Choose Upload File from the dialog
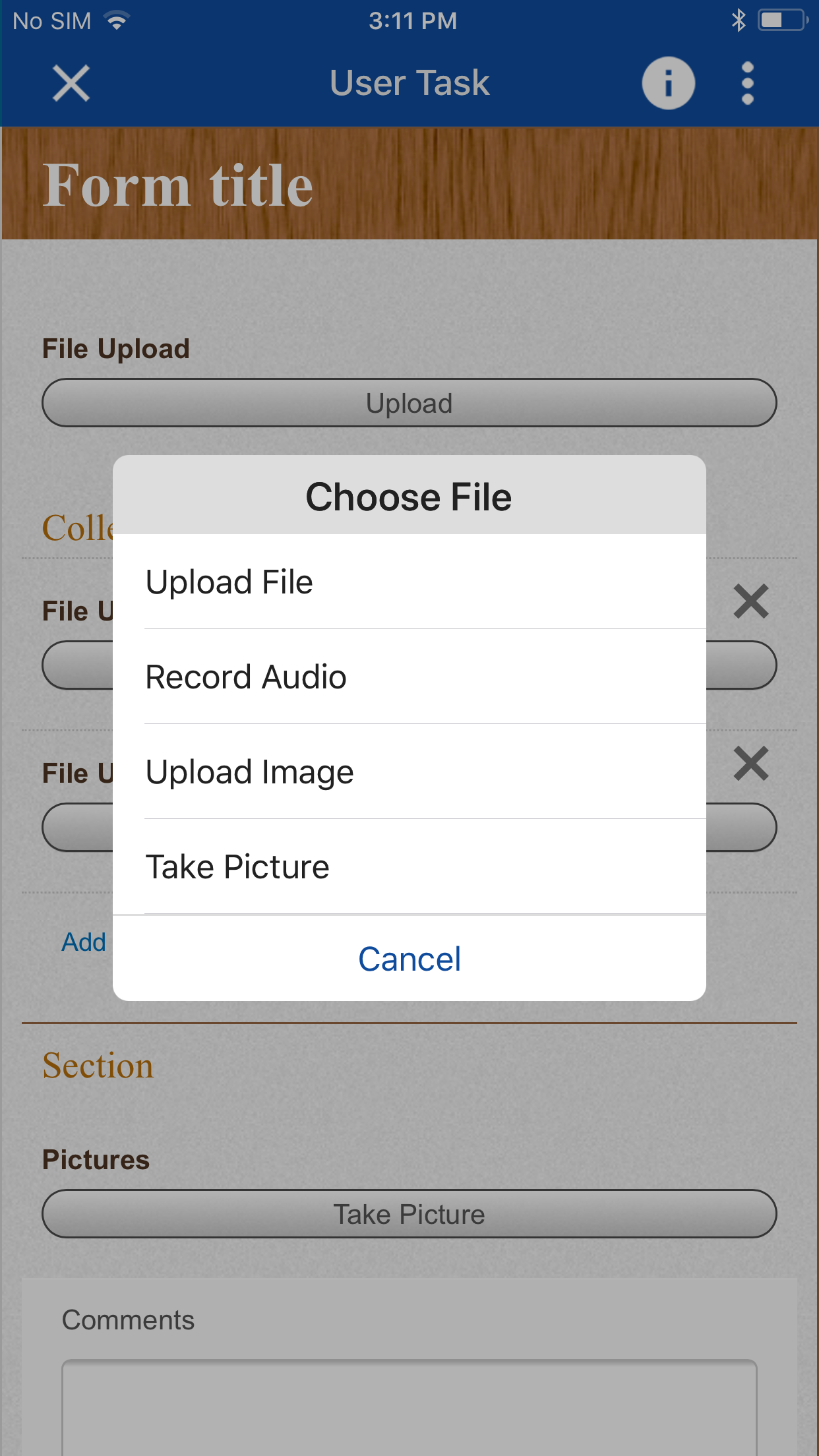The width and height of the screenshot is (819, 1456). (409, 582)
